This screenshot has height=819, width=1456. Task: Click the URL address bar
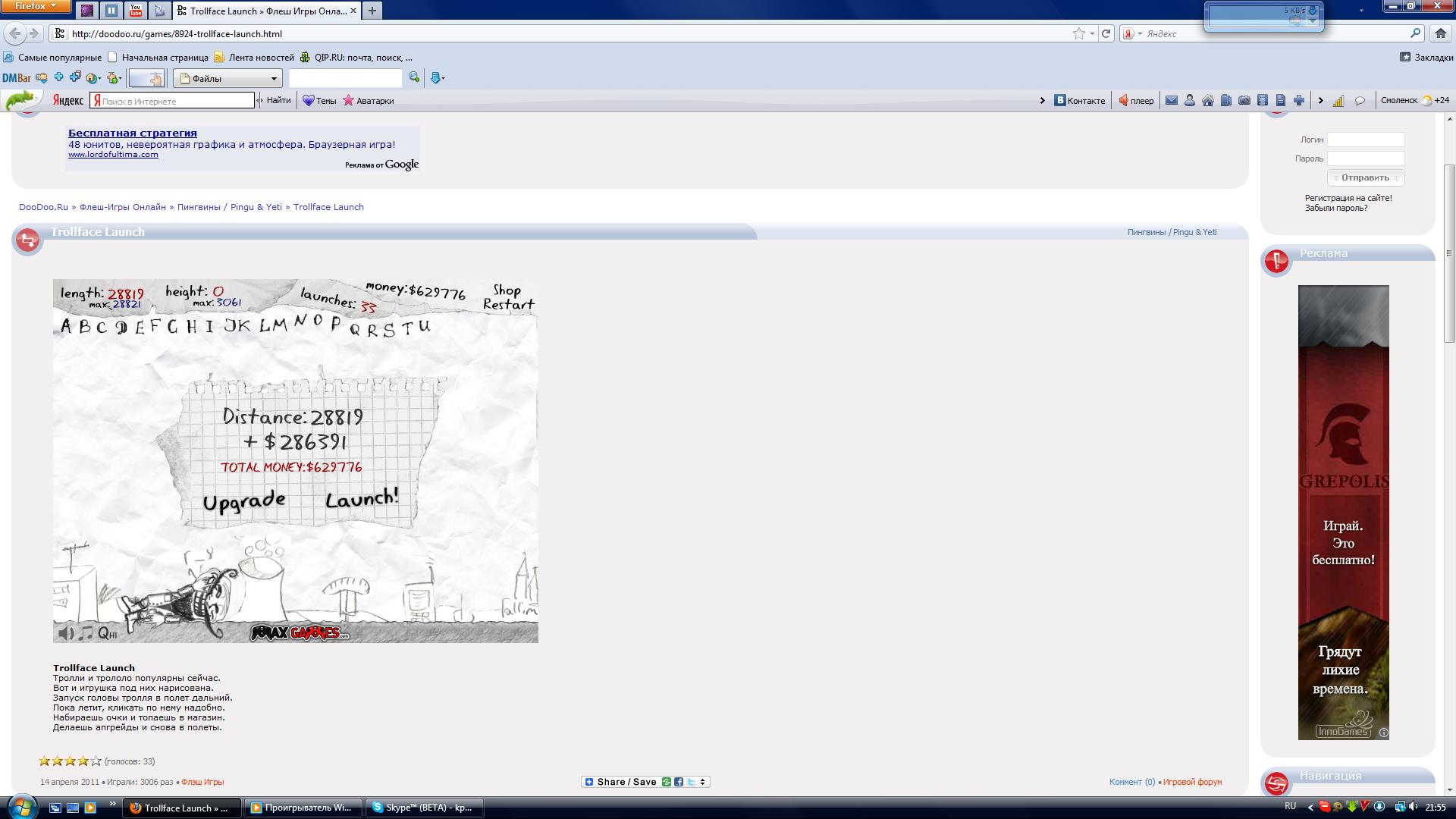[x=561, y=33]
